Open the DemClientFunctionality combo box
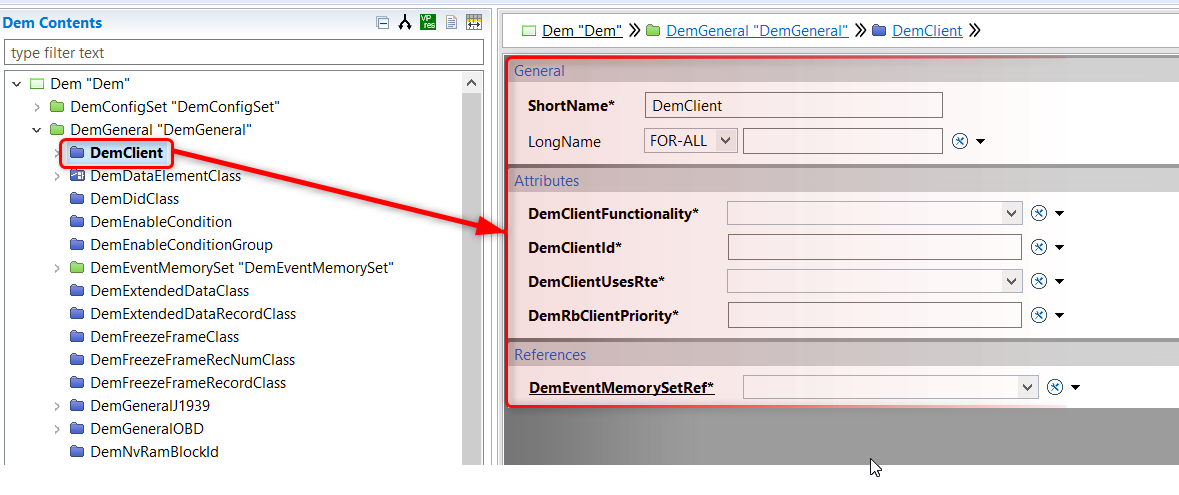Screen dimensions: 1179x495 pyautogui.click(x=874, y=214)
